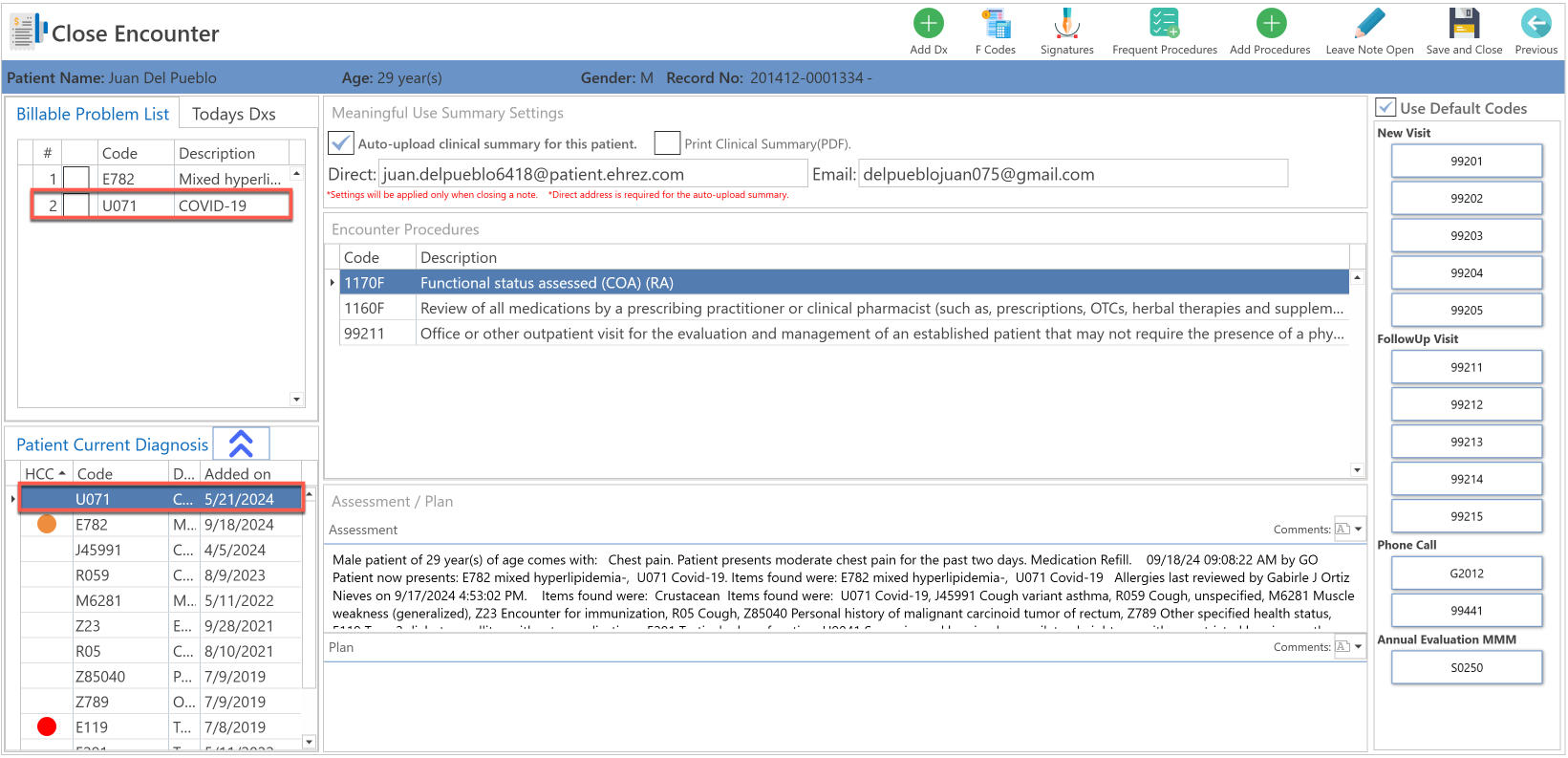Expand the Assessment comments dropdown arrow
Viewport: 1568px width, 758px height.
pos(1358,529)
